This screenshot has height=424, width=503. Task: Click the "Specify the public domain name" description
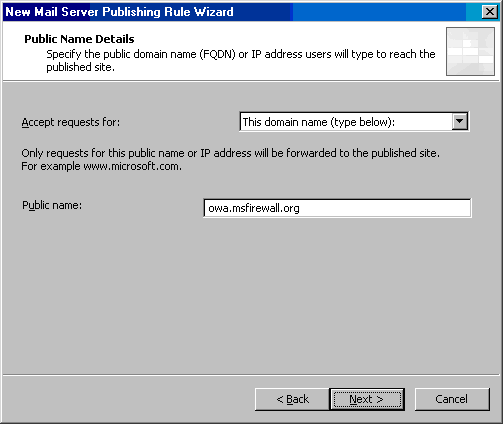pyautogui.click(x=241, y=60)
